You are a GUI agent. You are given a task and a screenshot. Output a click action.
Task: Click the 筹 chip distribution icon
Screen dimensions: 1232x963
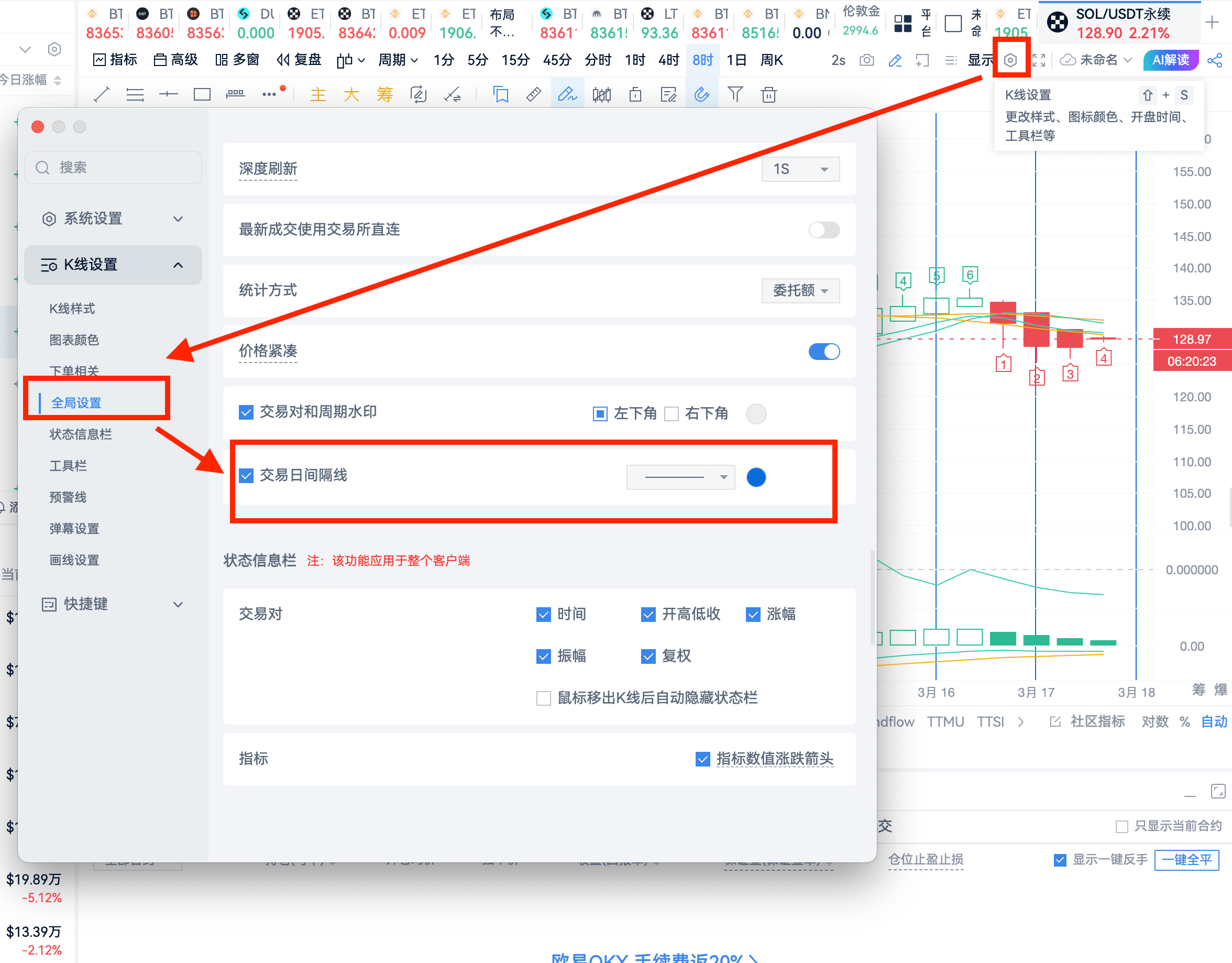click(384, 94)
